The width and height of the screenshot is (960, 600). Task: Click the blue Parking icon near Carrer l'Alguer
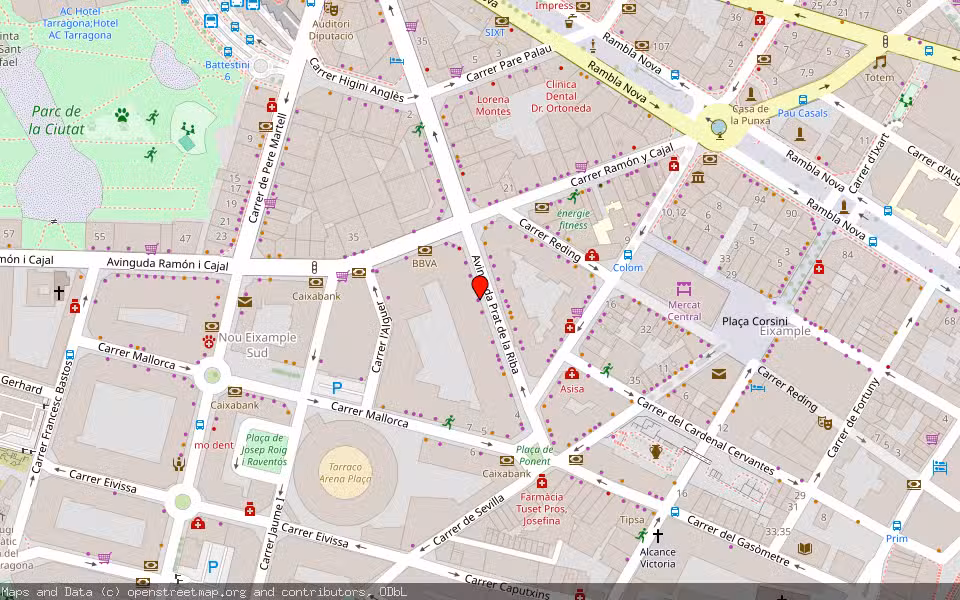tap(337, 388)
